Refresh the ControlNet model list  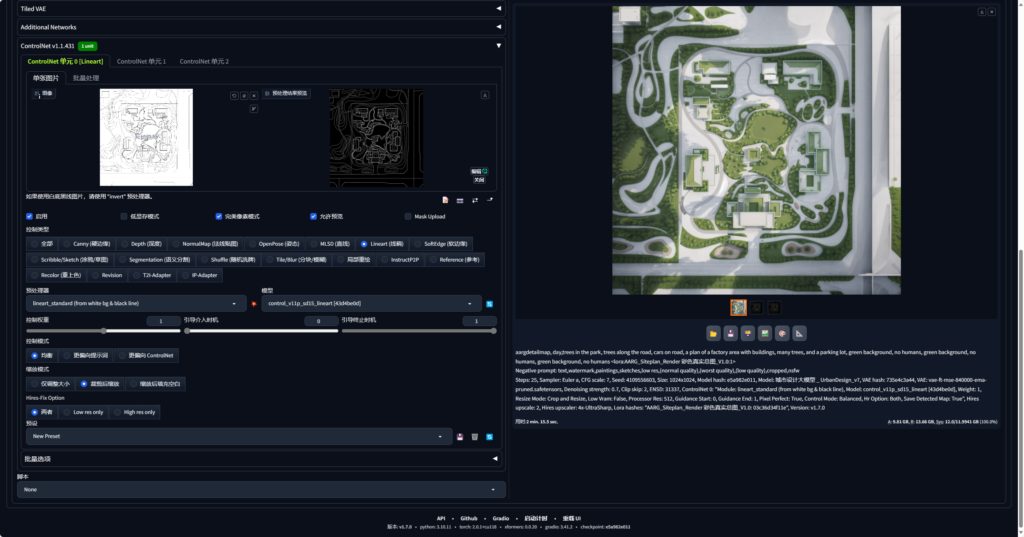[x=490, y=303]
